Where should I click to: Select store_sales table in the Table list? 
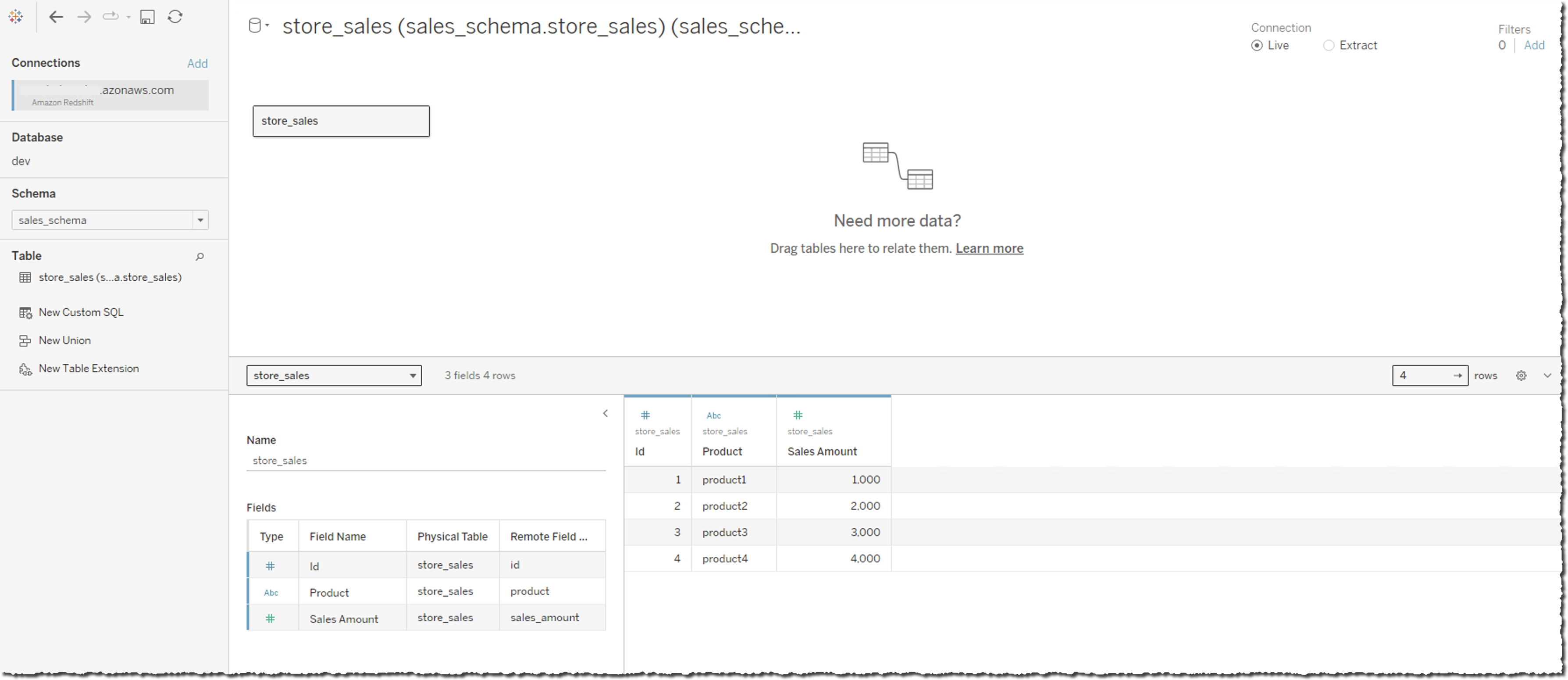coord(110,277)
